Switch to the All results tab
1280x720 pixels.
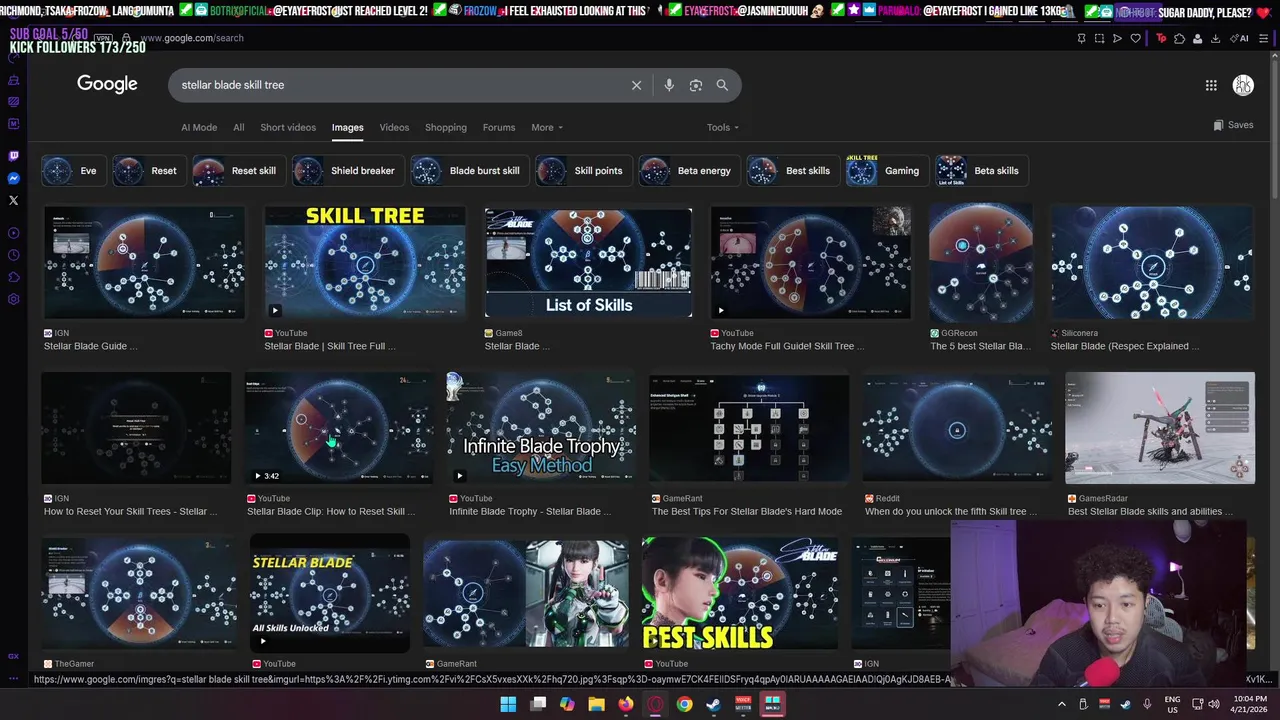[x=238, y=127]
